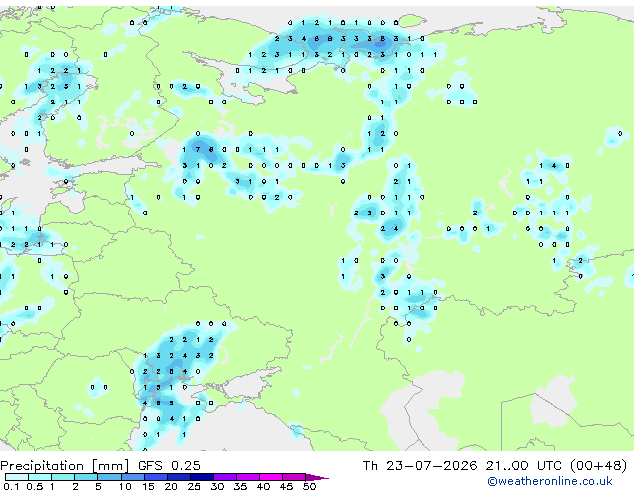Select the 35–40 mm legend color swatch
Image resolution: width=634 pixels, height=490 pixels.
248,477
